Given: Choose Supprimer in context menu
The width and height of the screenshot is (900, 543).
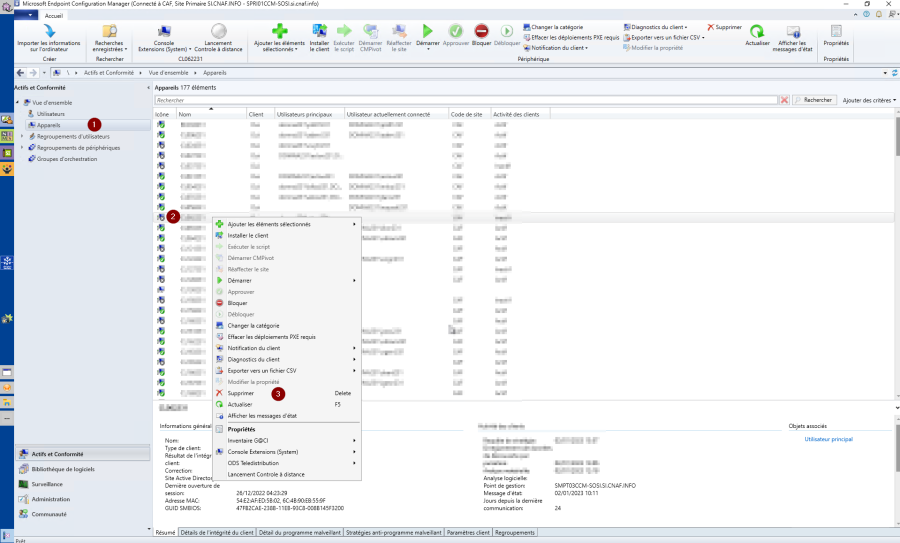Looking at the screenshot, I should click(x=286, y=393).
